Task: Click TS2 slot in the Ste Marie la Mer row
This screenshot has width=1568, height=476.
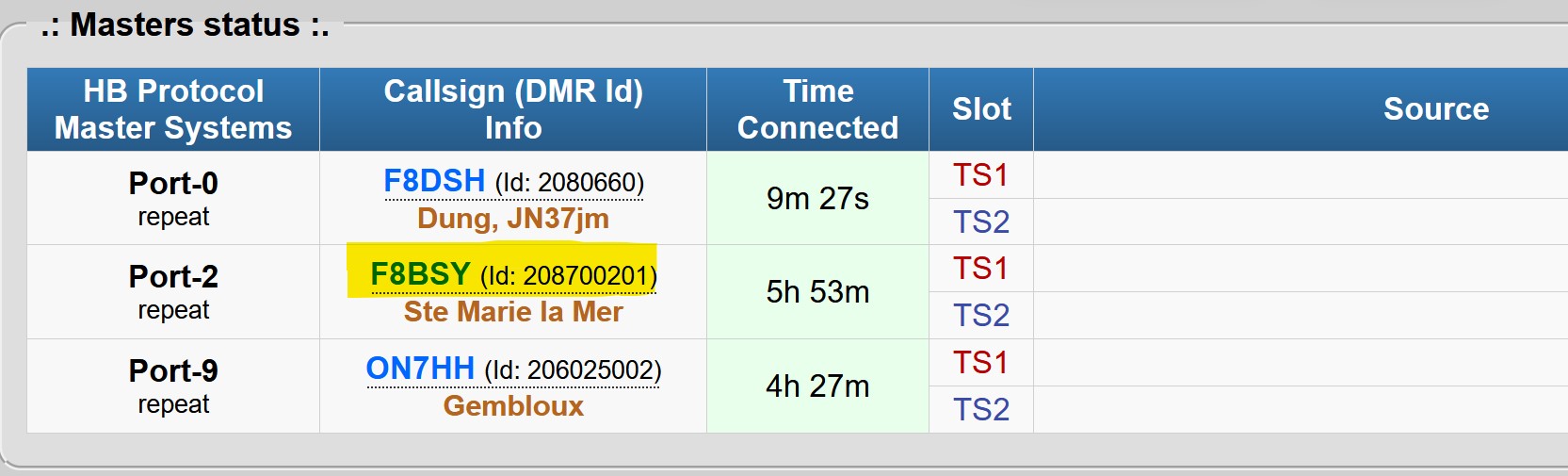Action: 980,315
